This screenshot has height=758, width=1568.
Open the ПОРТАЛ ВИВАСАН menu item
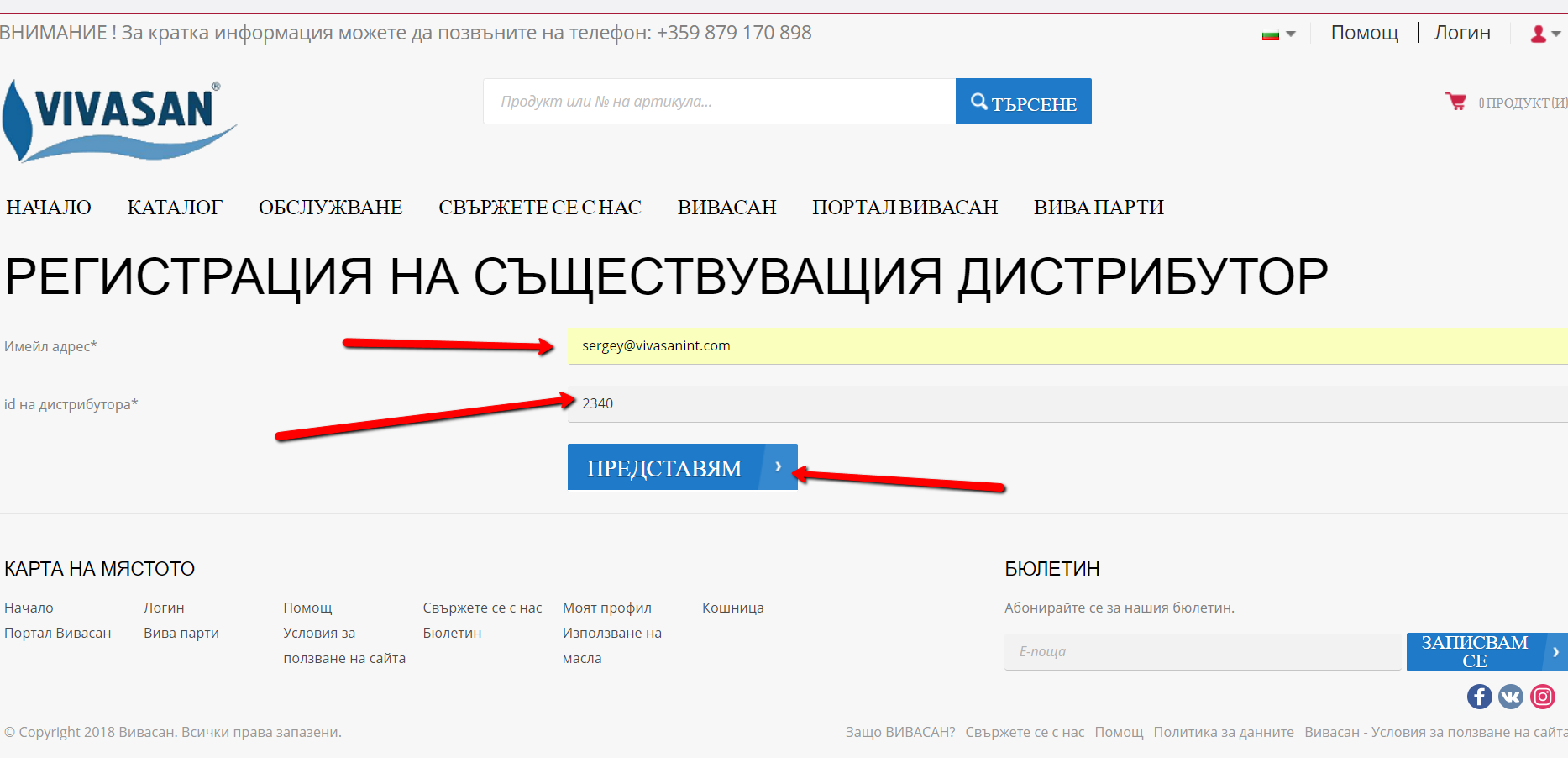coord(905,208)
